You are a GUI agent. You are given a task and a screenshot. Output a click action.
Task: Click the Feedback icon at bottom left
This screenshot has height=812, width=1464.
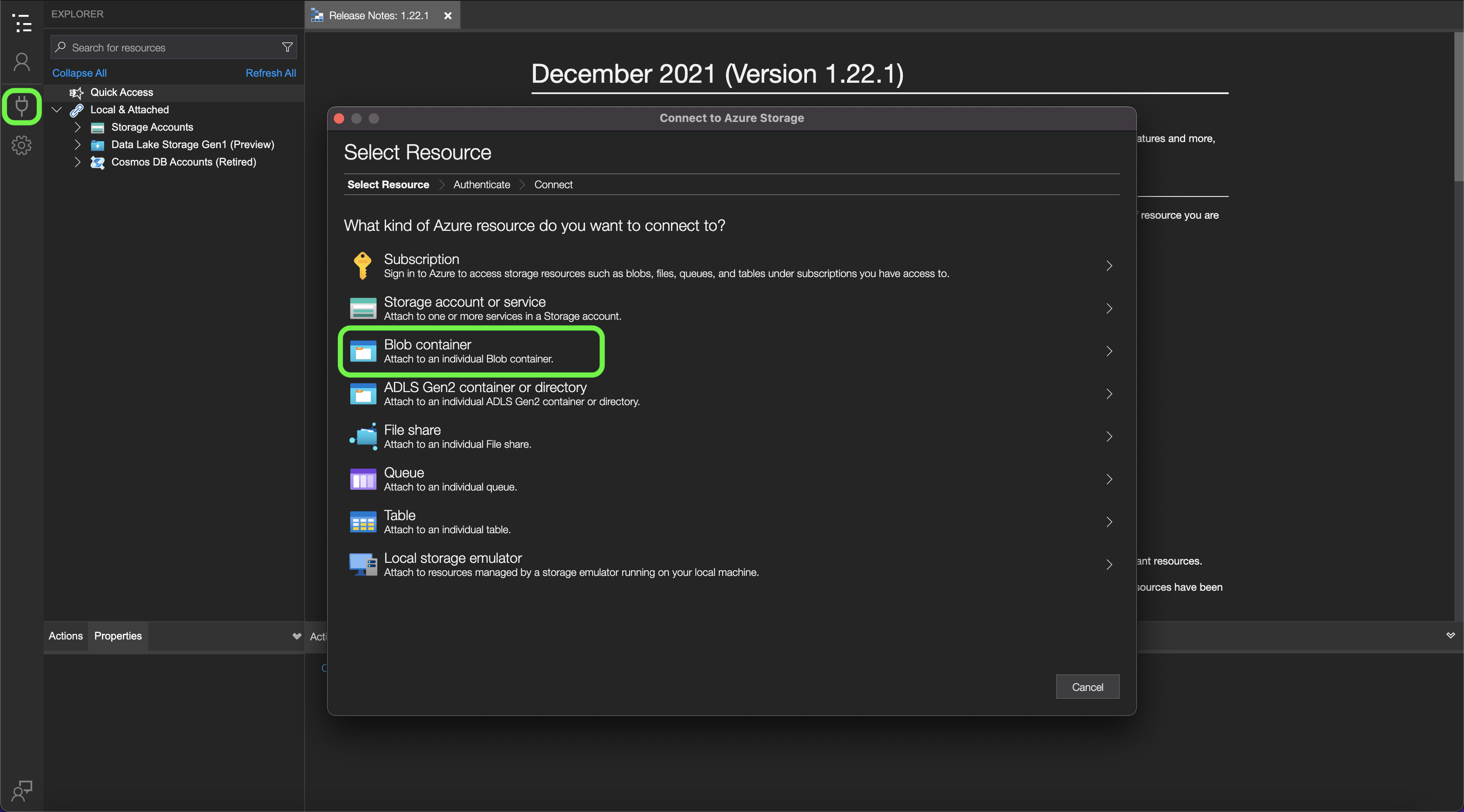tap(22, 790)
